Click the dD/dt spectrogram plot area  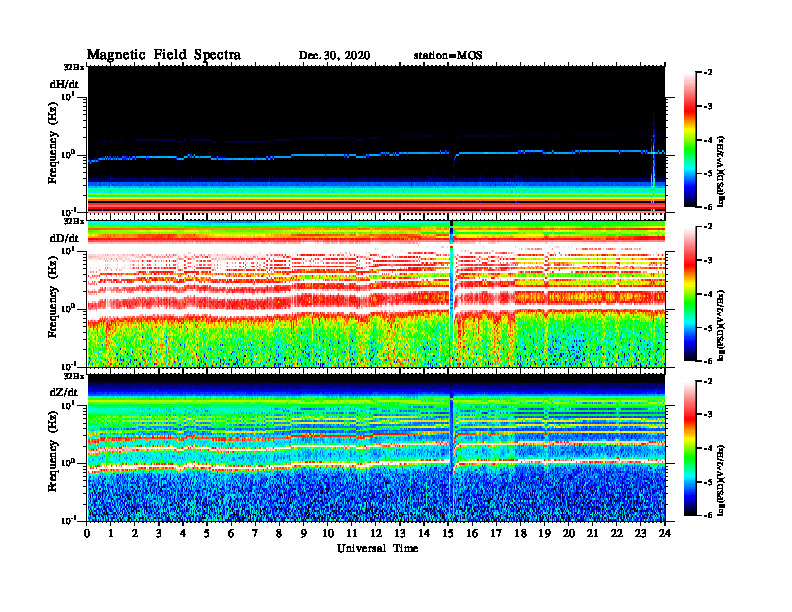pos(376,293)
